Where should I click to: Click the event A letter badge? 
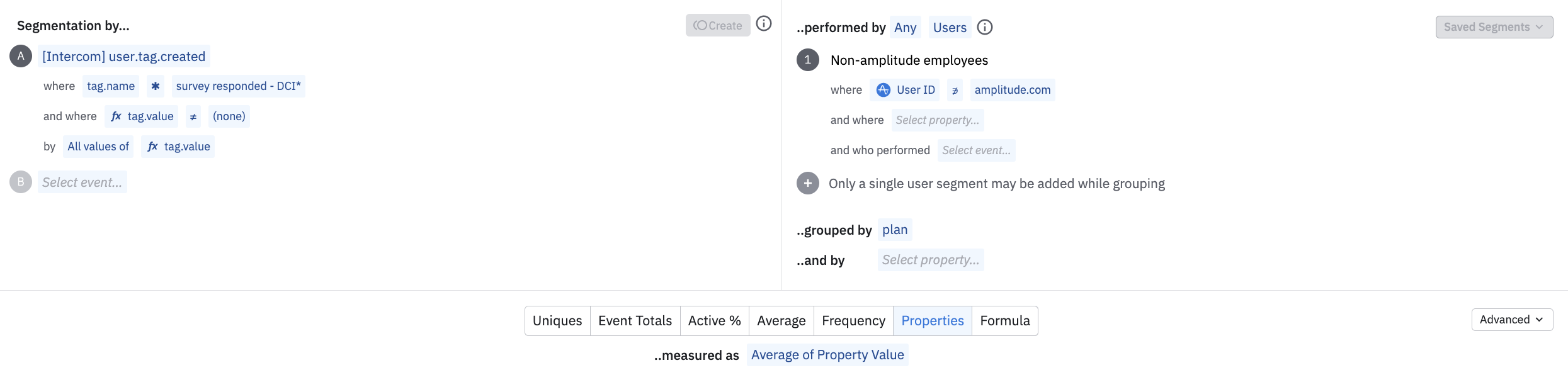point(21,56)
